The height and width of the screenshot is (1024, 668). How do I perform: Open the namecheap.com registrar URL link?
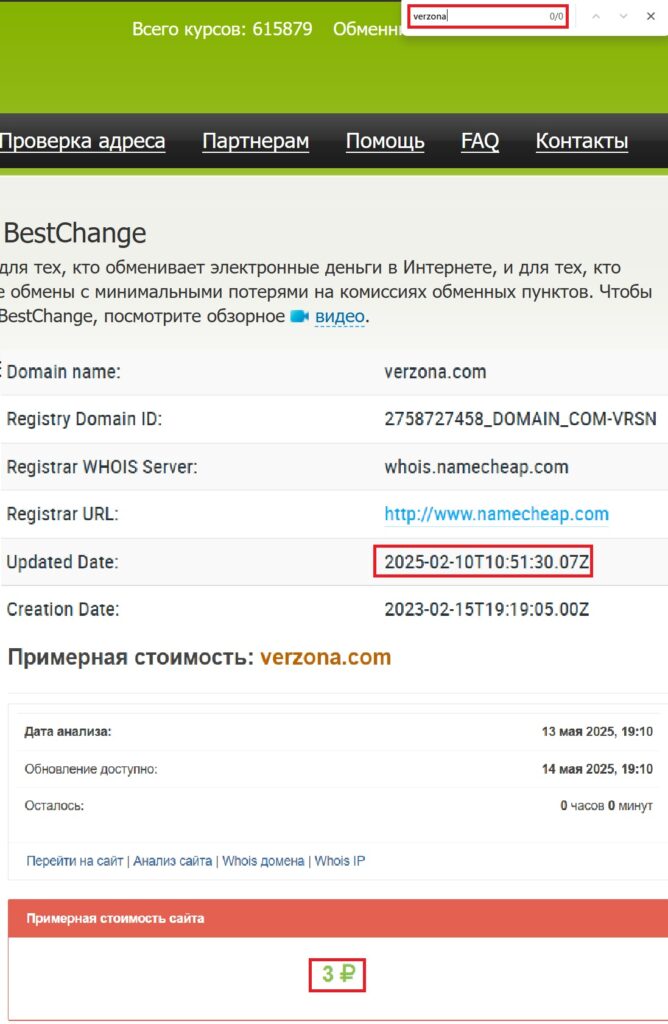[x=496, y=514]
